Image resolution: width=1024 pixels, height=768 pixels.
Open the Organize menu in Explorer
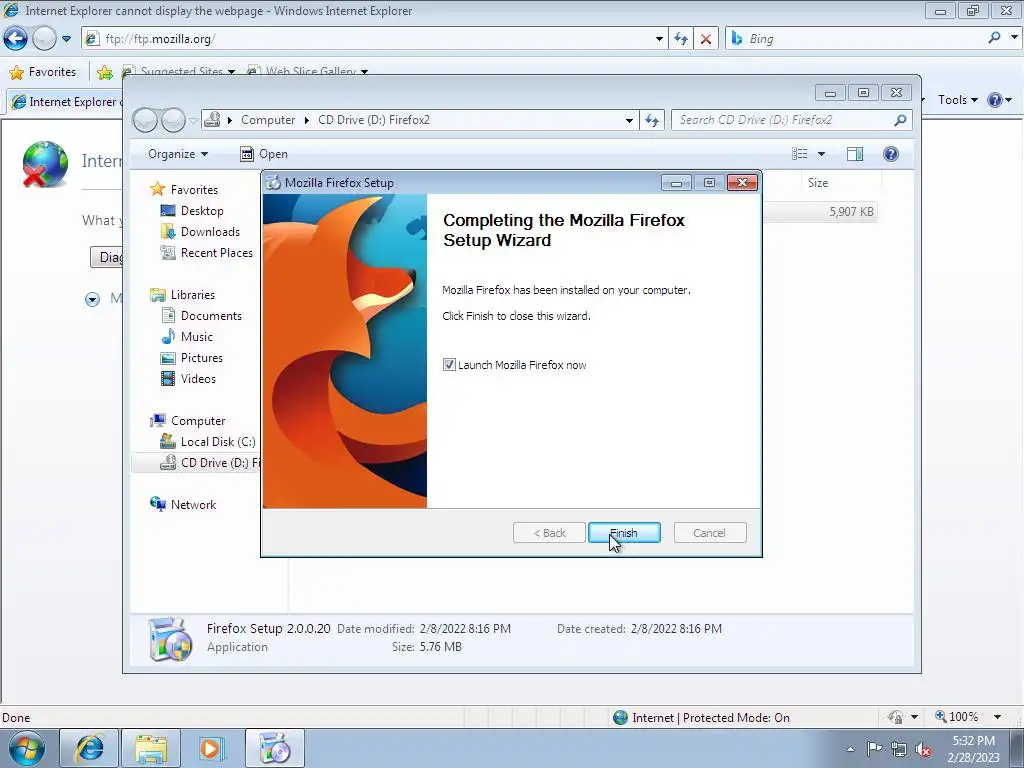point(178,154)
